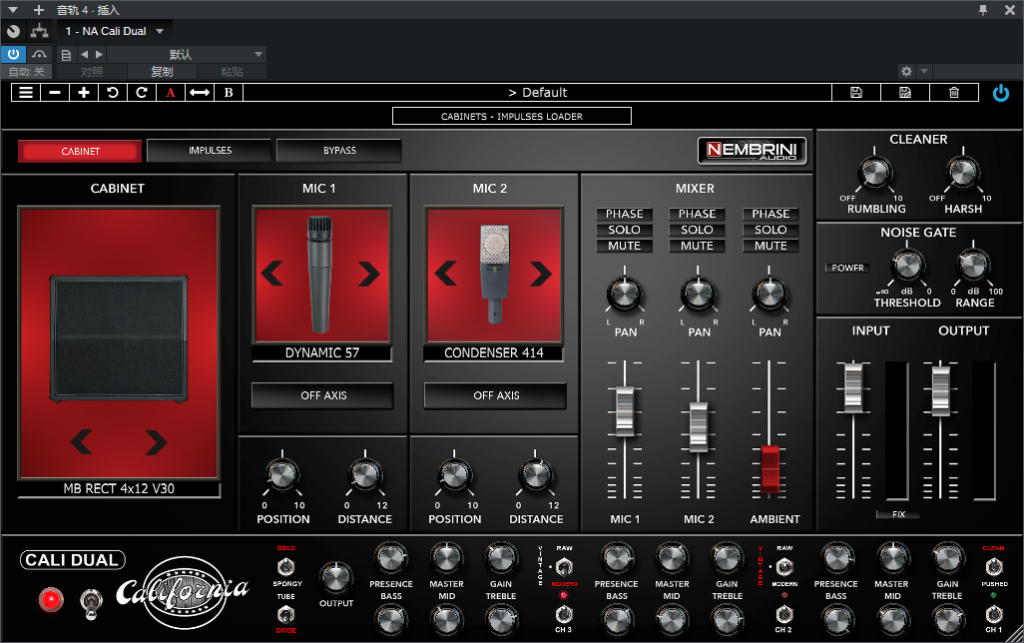Flip the TUBE/DIODE rectifier switch
Image resolution: width=1024 pixels, height=643 pixels.
(286, 614)
